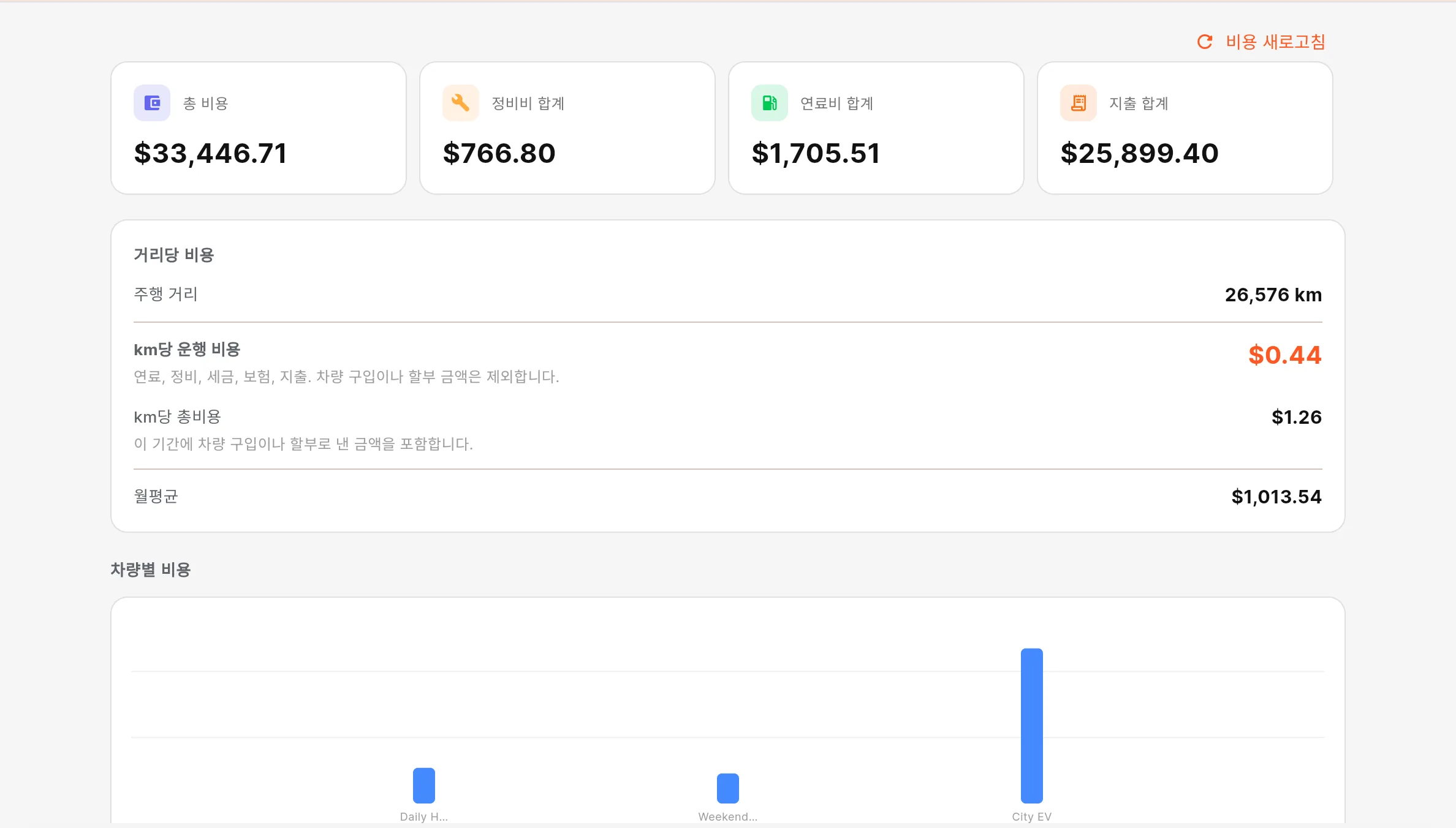Screen dimensions: 1456x828
Task: Click the orange $0.44 per-km cost
Action: (1285, 355)
